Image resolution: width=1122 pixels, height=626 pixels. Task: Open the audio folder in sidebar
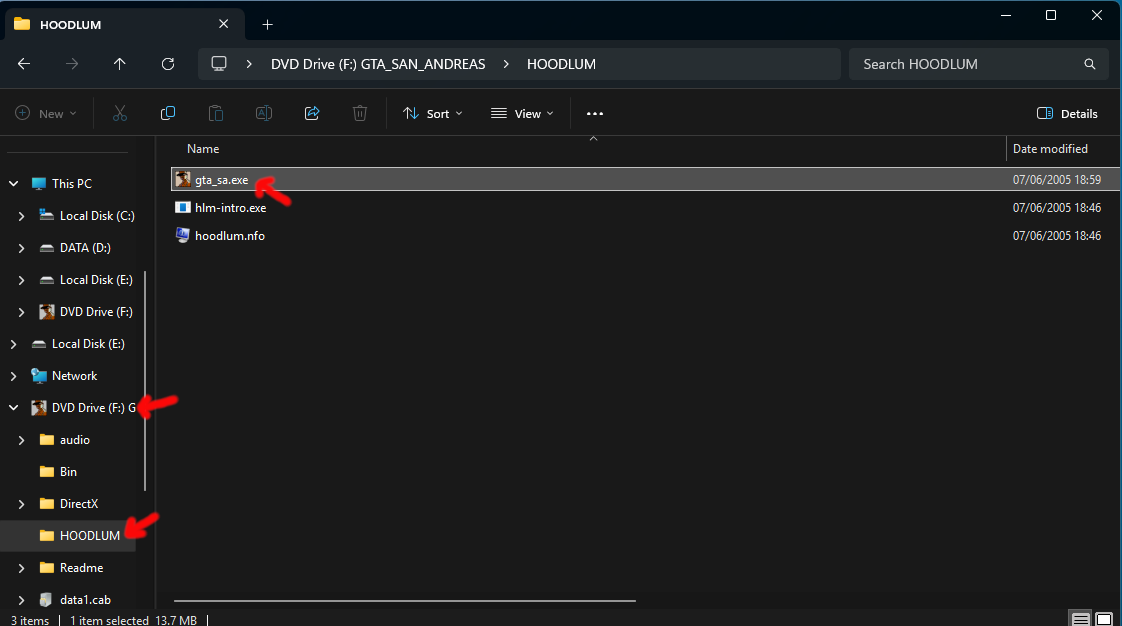point(74,440)
